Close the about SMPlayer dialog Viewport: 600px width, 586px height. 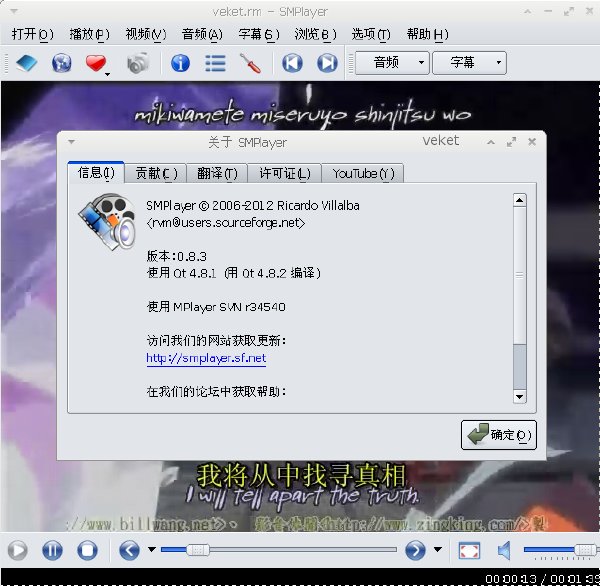coord(532,142)
